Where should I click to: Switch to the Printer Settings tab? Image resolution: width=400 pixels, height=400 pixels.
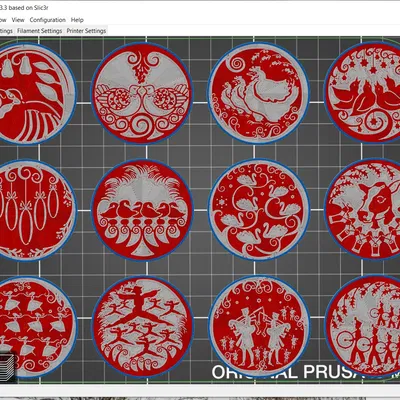click(x=86, y=31)
